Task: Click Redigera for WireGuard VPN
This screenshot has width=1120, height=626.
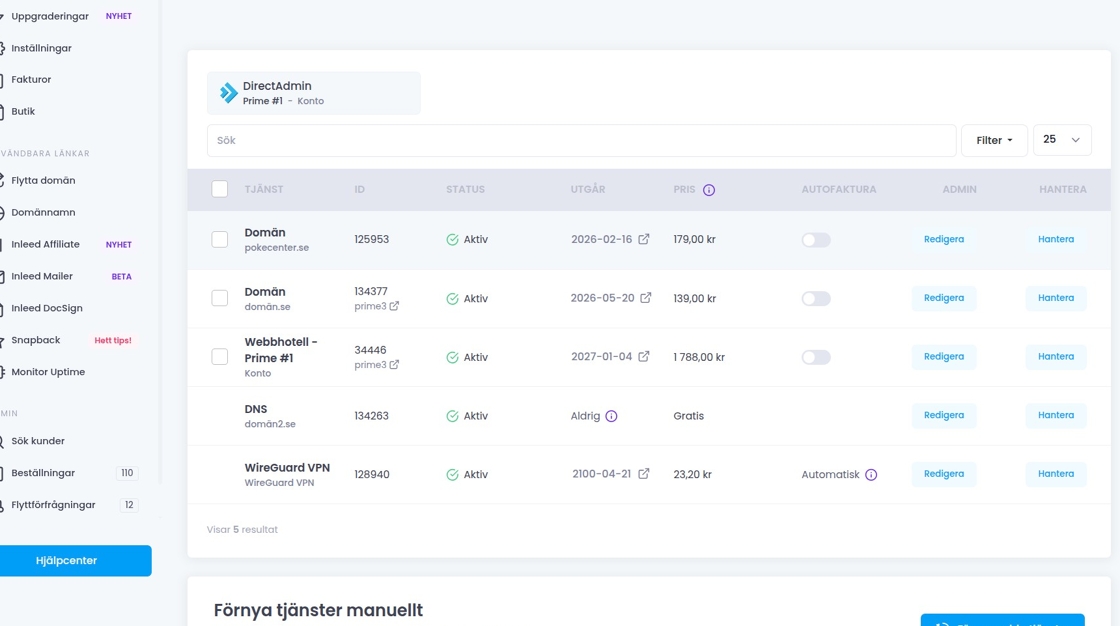Action: pos(943,474)
